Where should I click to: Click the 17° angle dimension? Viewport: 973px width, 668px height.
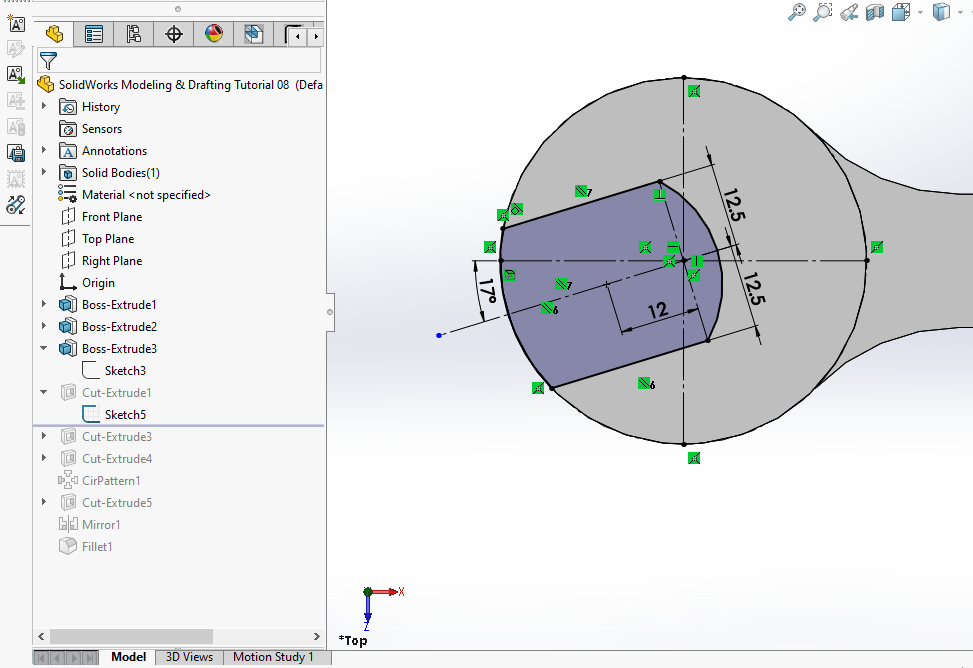[487, 291]
